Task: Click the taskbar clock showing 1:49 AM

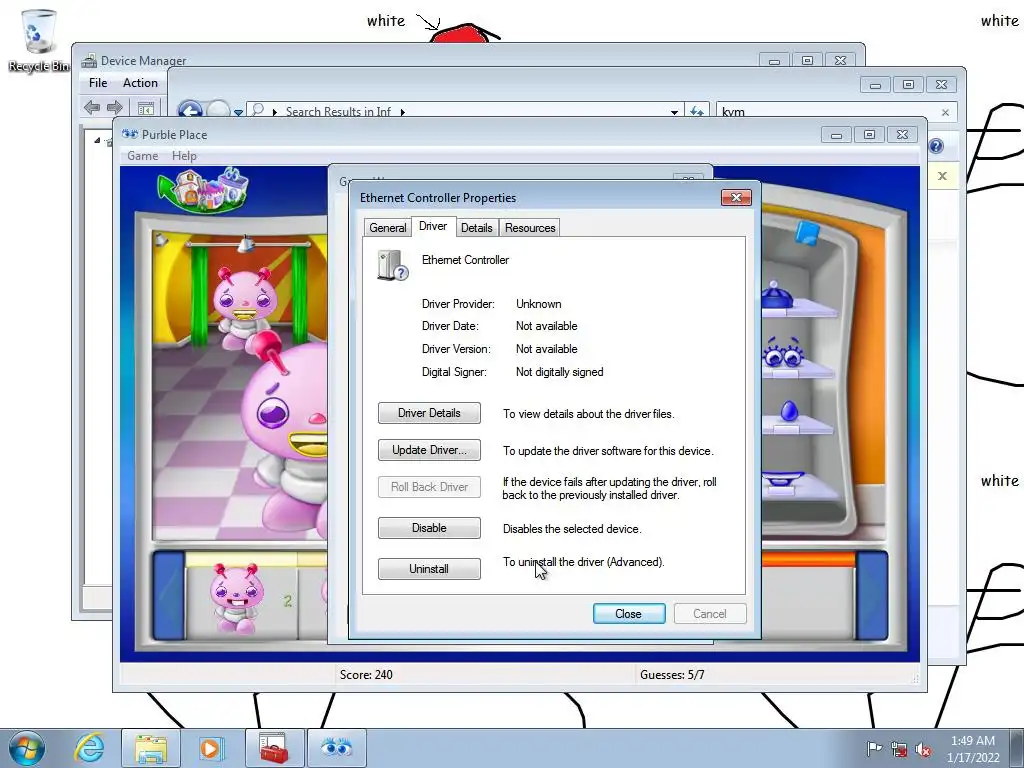Action: point(973,749)
